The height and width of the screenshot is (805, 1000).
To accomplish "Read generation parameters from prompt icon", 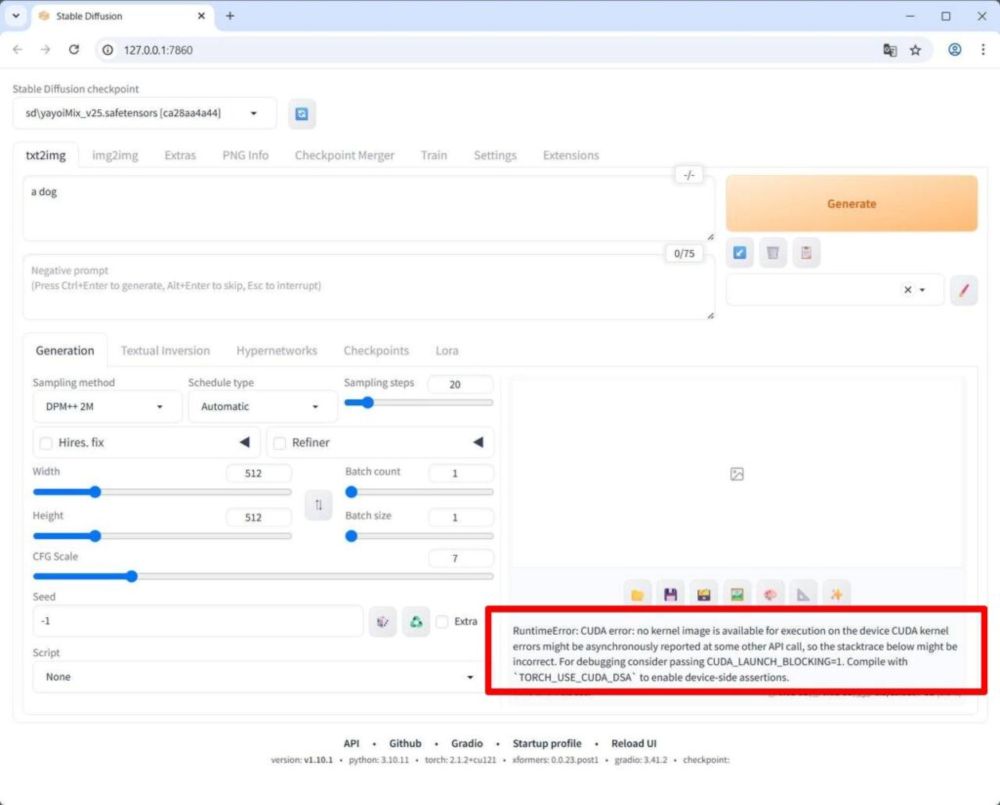I will point(740,253).
